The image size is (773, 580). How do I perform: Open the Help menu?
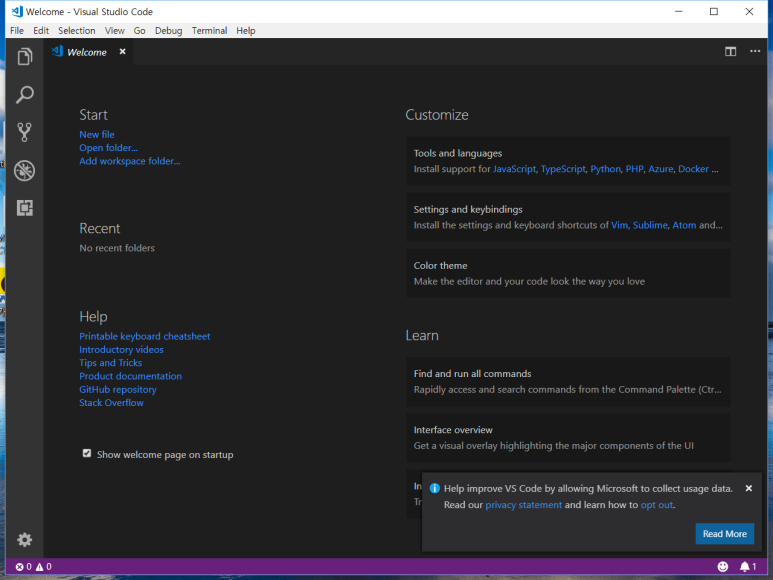246,31
